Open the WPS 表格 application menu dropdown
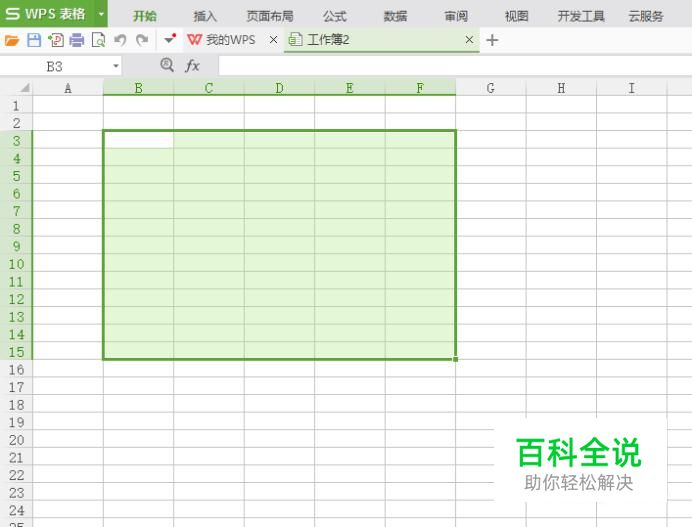 tap(101, 14)
